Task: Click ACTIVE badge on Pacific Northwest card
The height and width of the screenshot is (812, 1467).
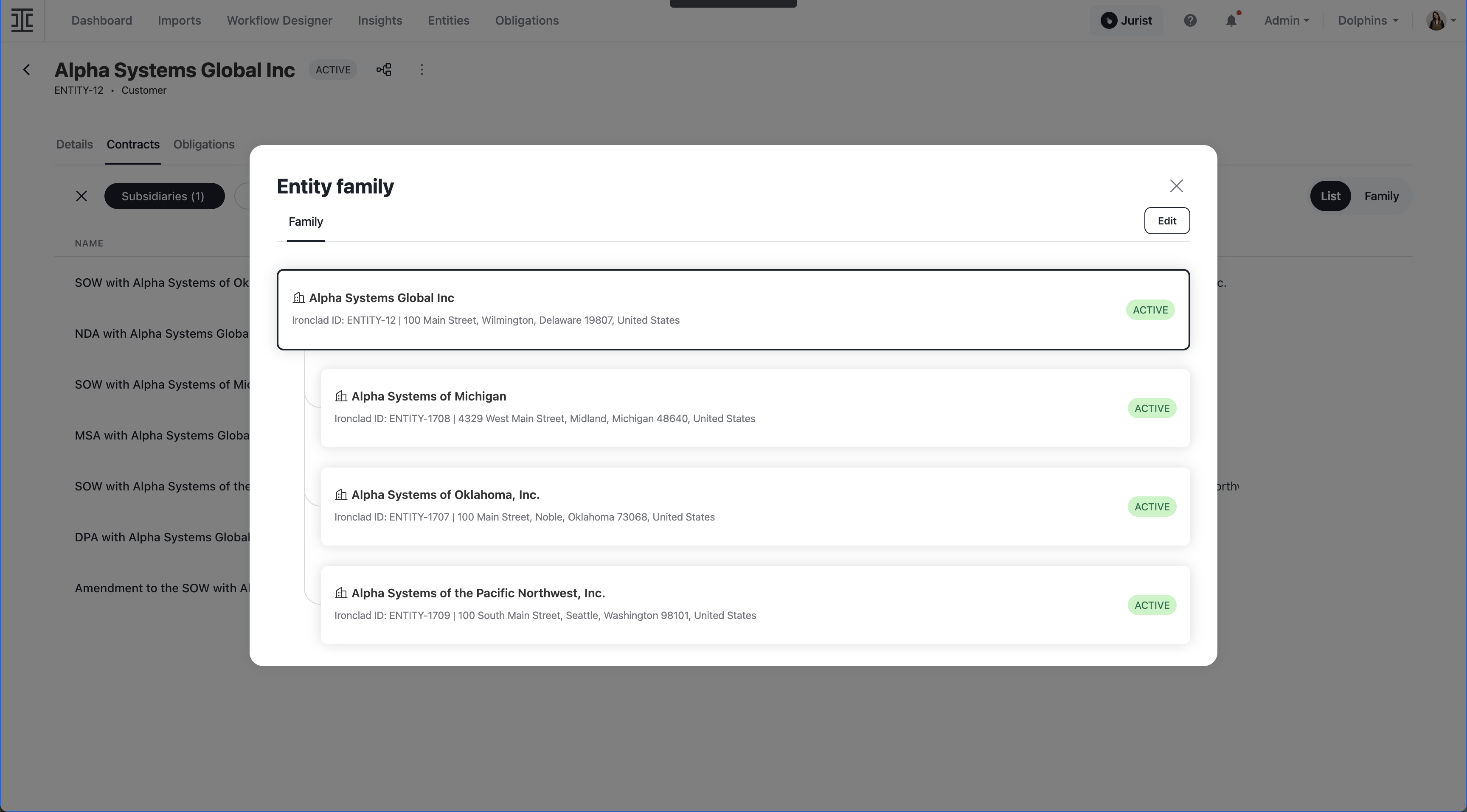Action: (x=1152, y=605)
